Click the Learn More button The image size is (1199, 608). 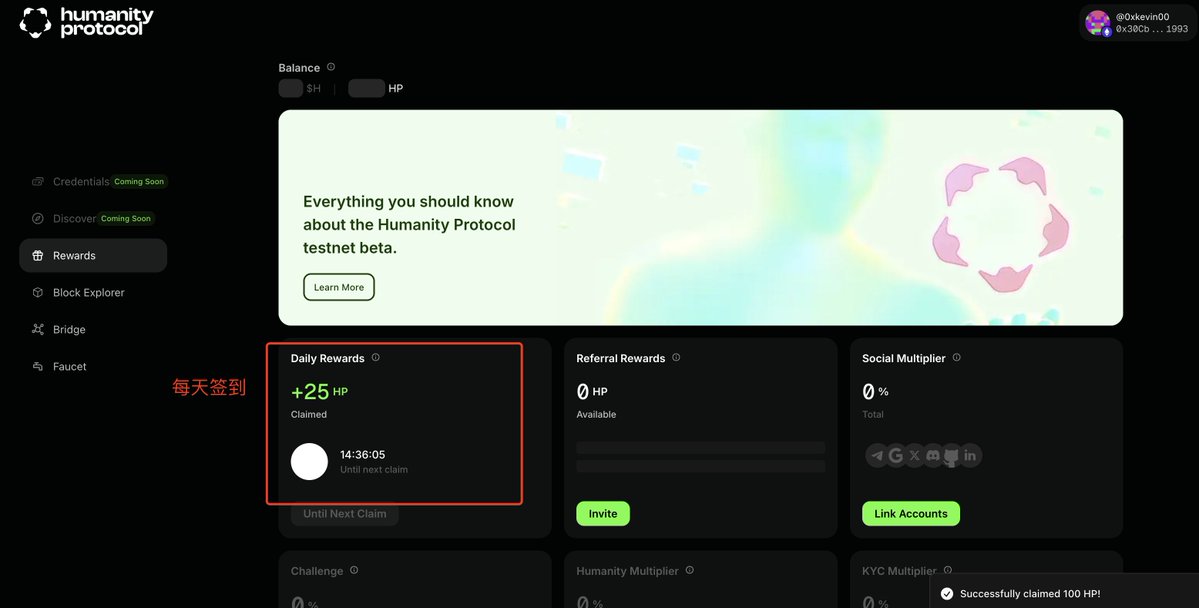(x=339, y=288)
